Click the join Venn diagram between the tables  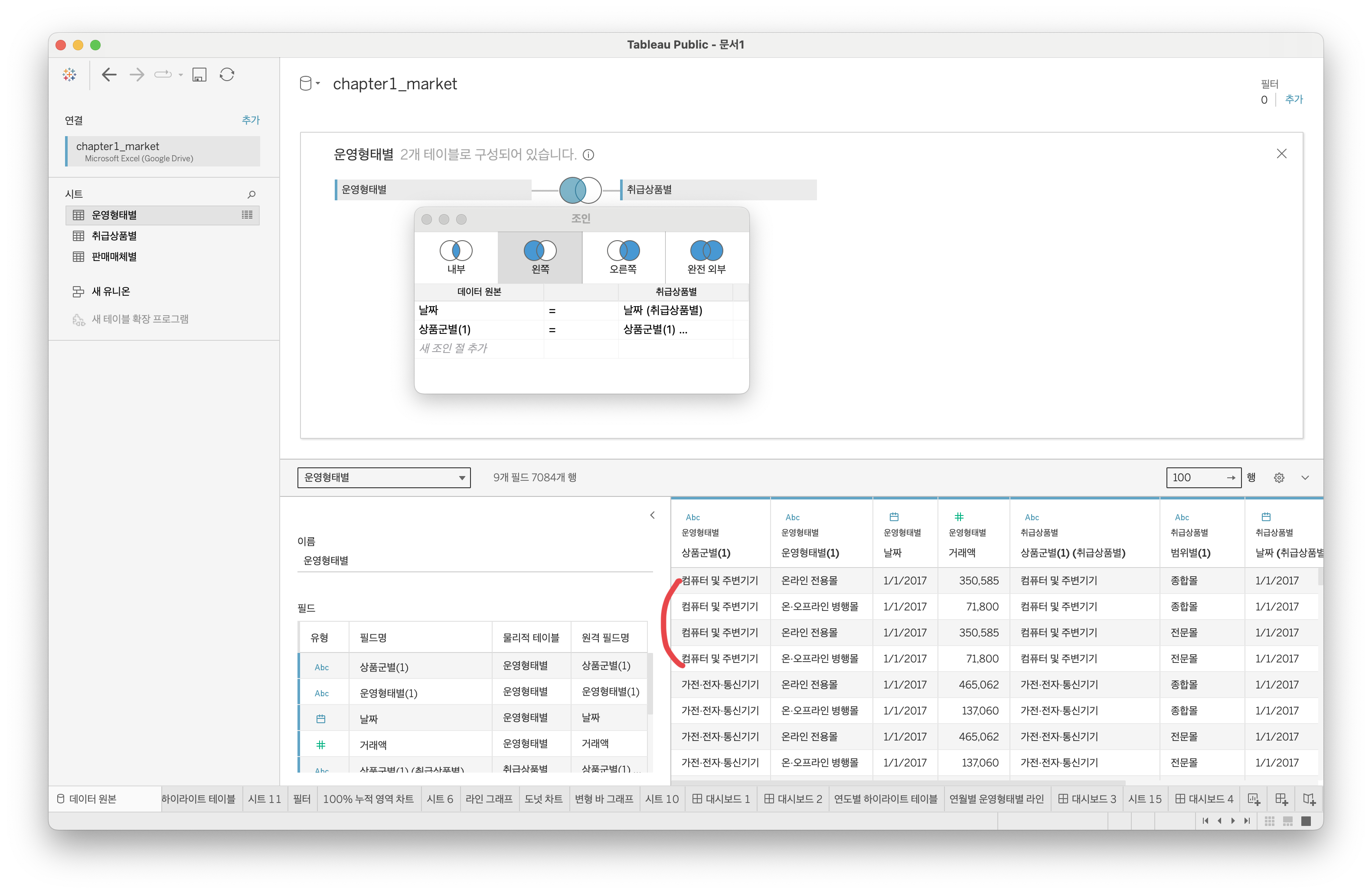(580, 189)
